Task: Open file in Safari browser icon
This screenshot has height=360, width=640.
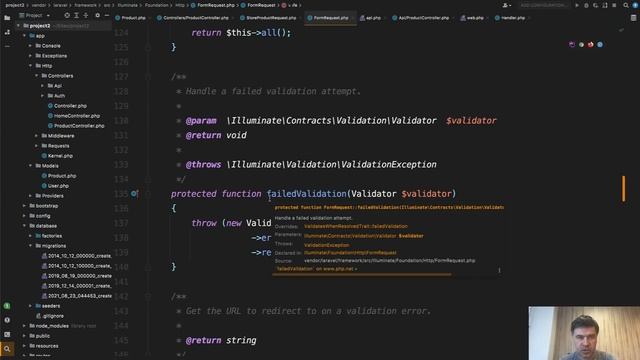Action: [x=600, y=44]
